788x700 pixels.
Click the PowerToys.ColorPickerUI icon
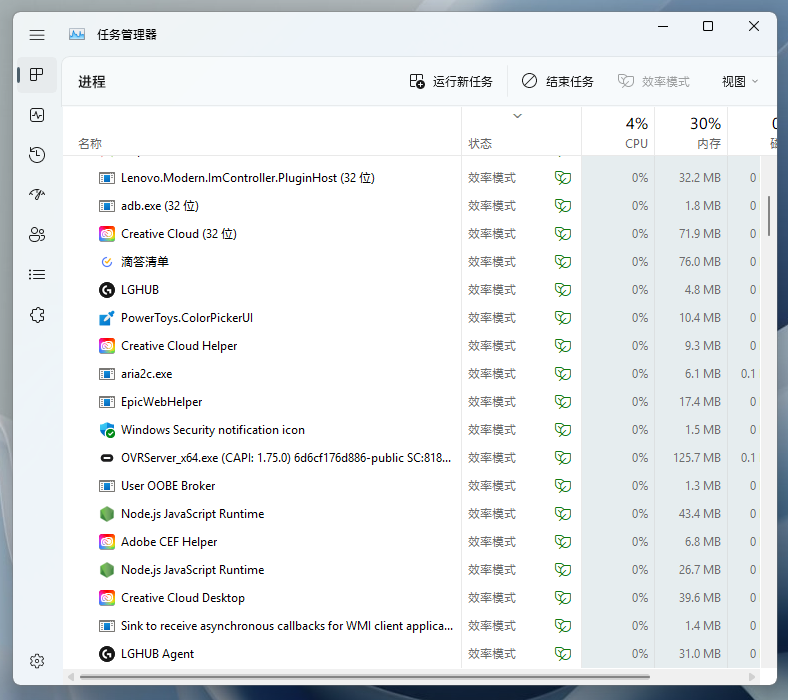click(x=107, y=318)
